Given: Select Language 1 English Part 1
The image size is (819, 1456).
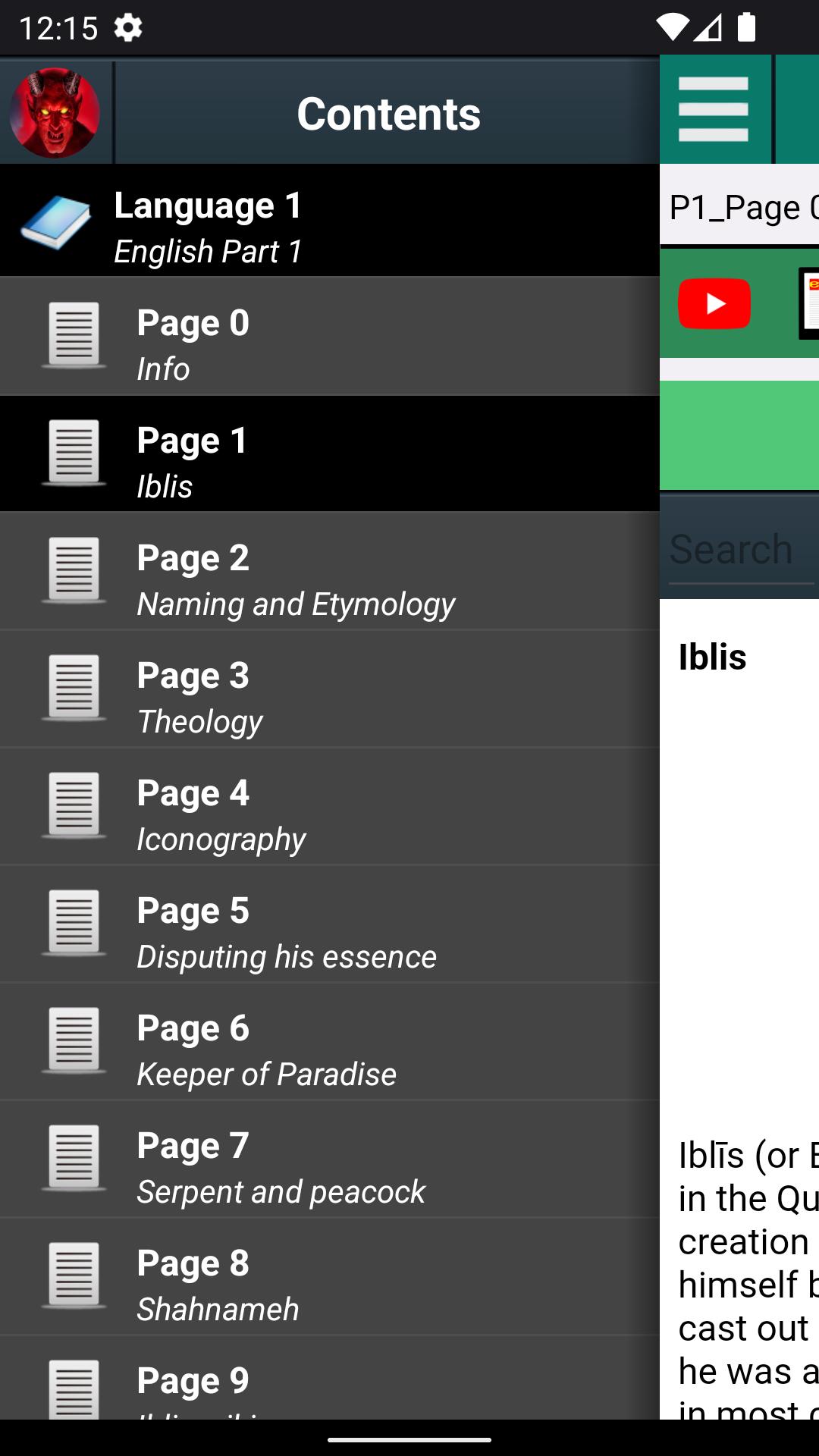Looking at the screenshot, I should click(329, 221).
